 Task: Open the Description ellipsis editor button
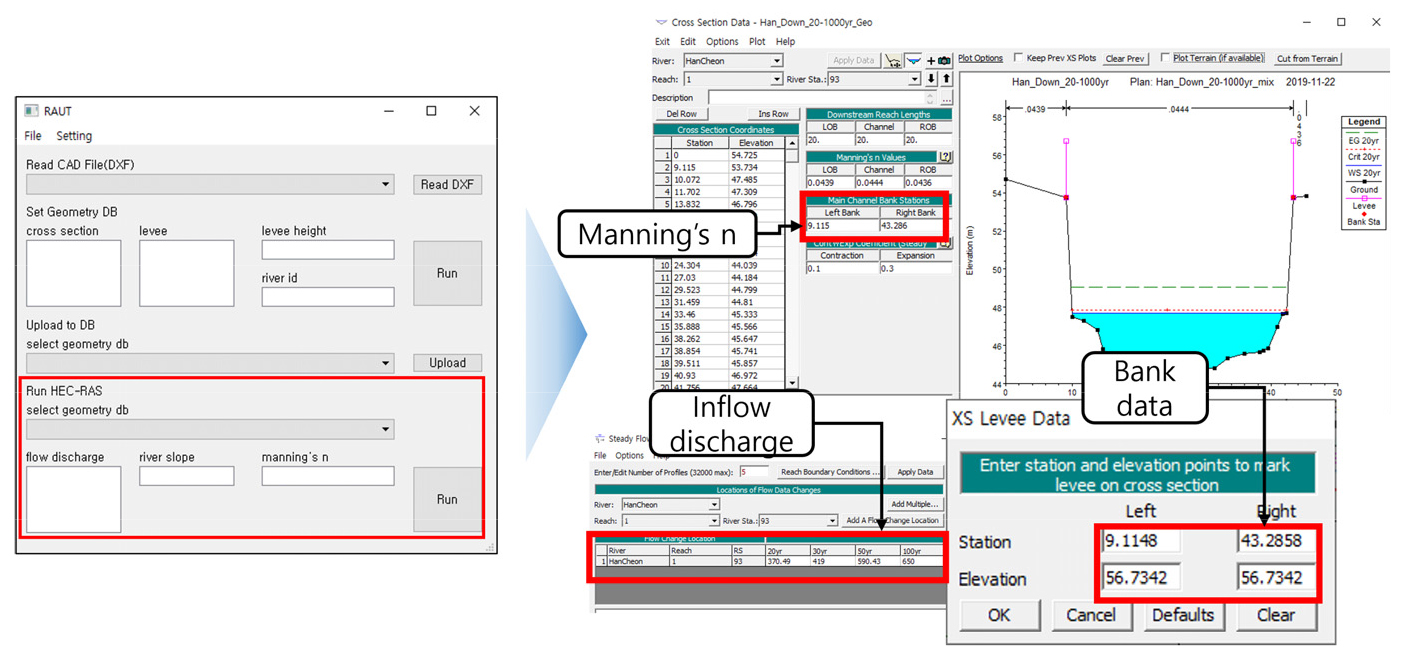click(x=946, y=98)
